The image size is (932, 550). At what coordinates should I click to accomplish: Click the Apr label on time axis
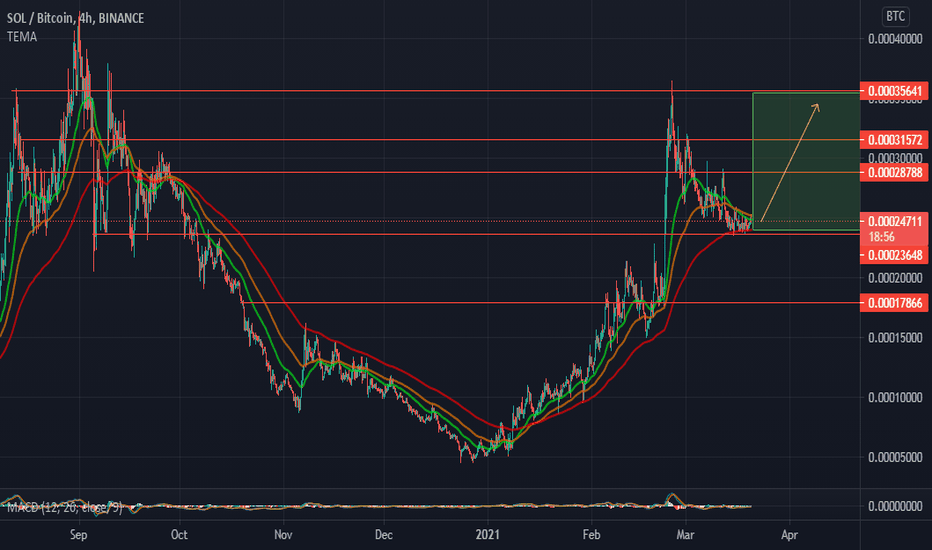coord(789,535)
